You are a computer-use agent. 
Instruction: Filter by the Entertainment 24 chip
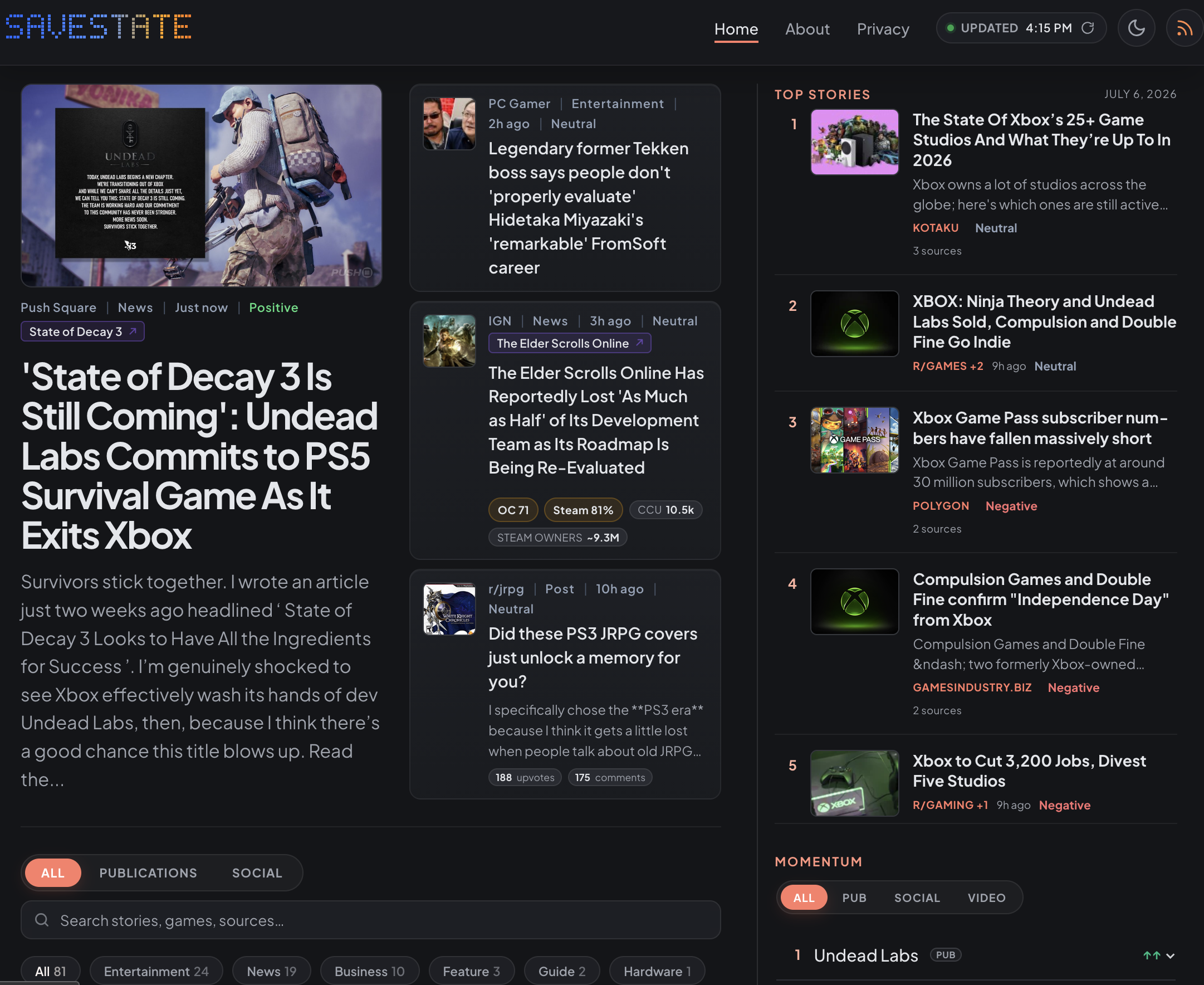(x=156, y=972)
